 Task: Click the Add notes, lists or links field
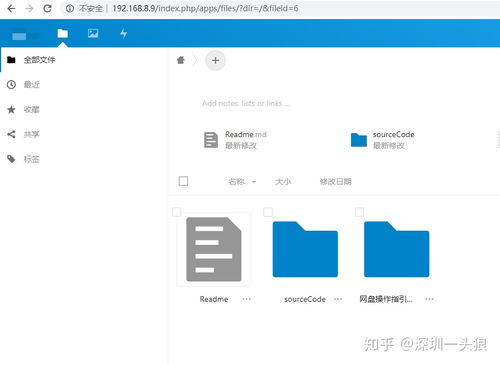[x=246, y=103]
